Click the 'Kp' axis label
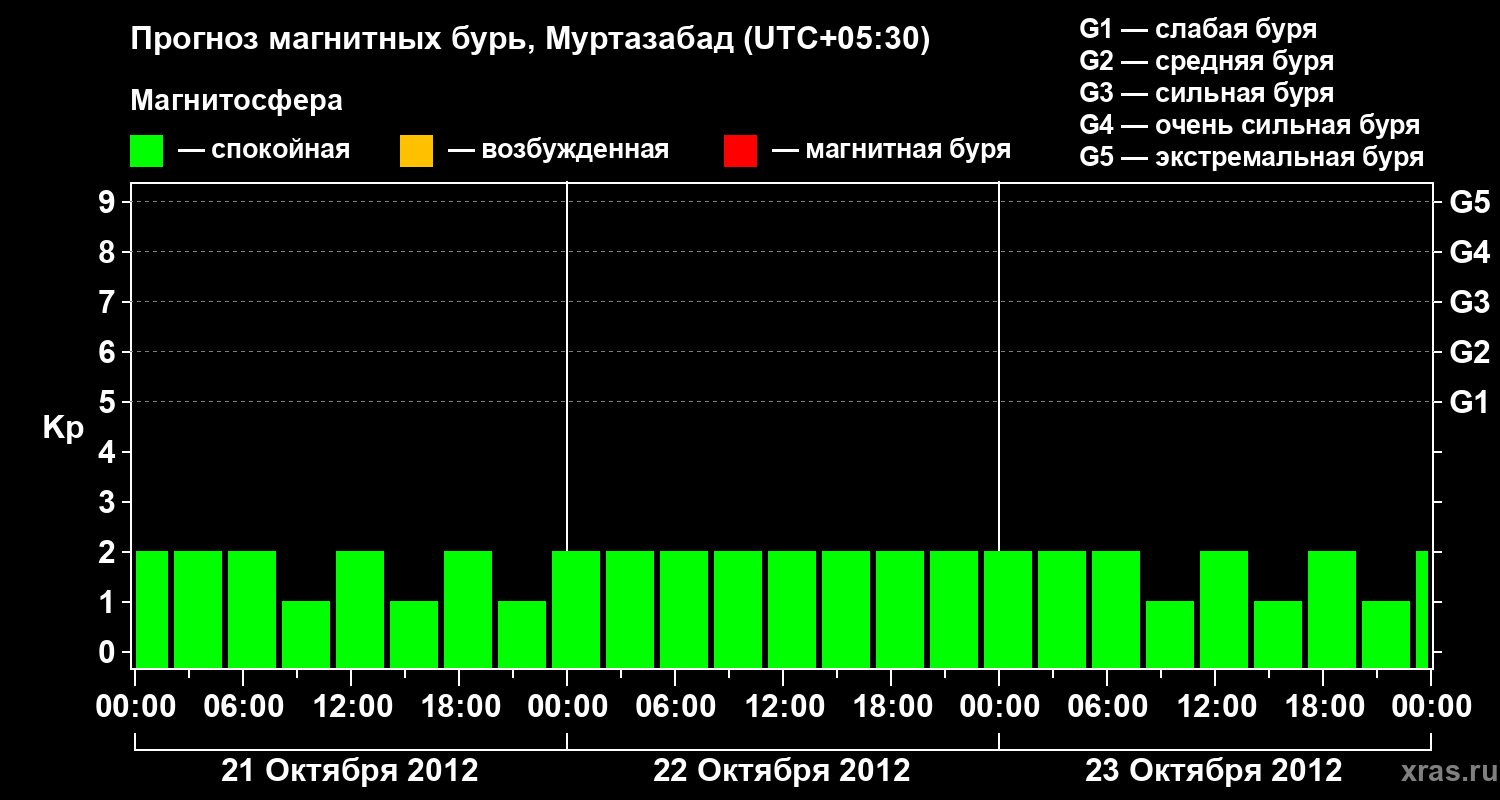Image resolution: width=1500 pixels, height=800 pixels. (63, 429)
